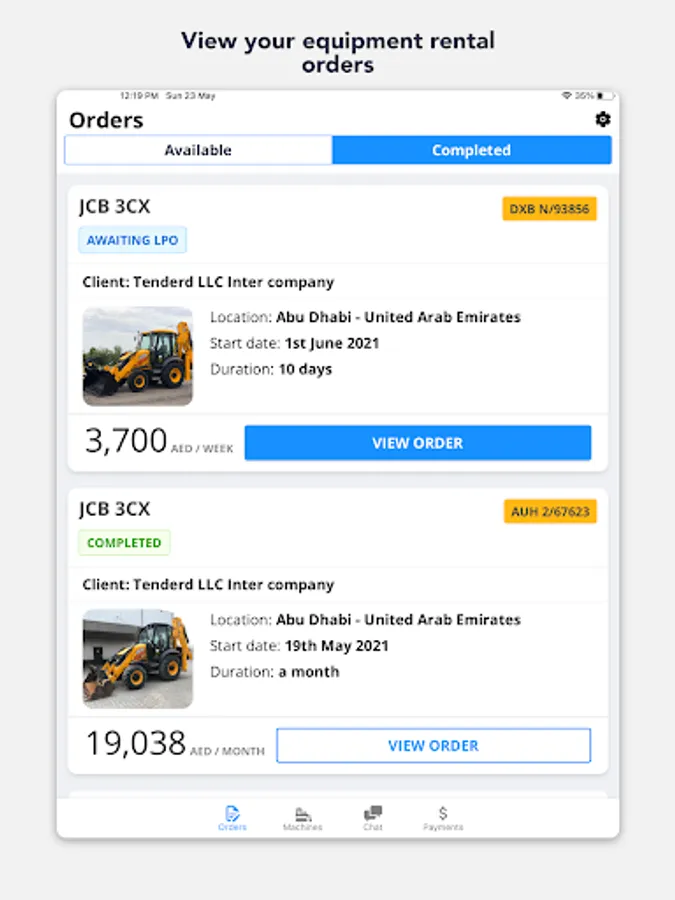Open settings via the gear icon

click(602, 119)
